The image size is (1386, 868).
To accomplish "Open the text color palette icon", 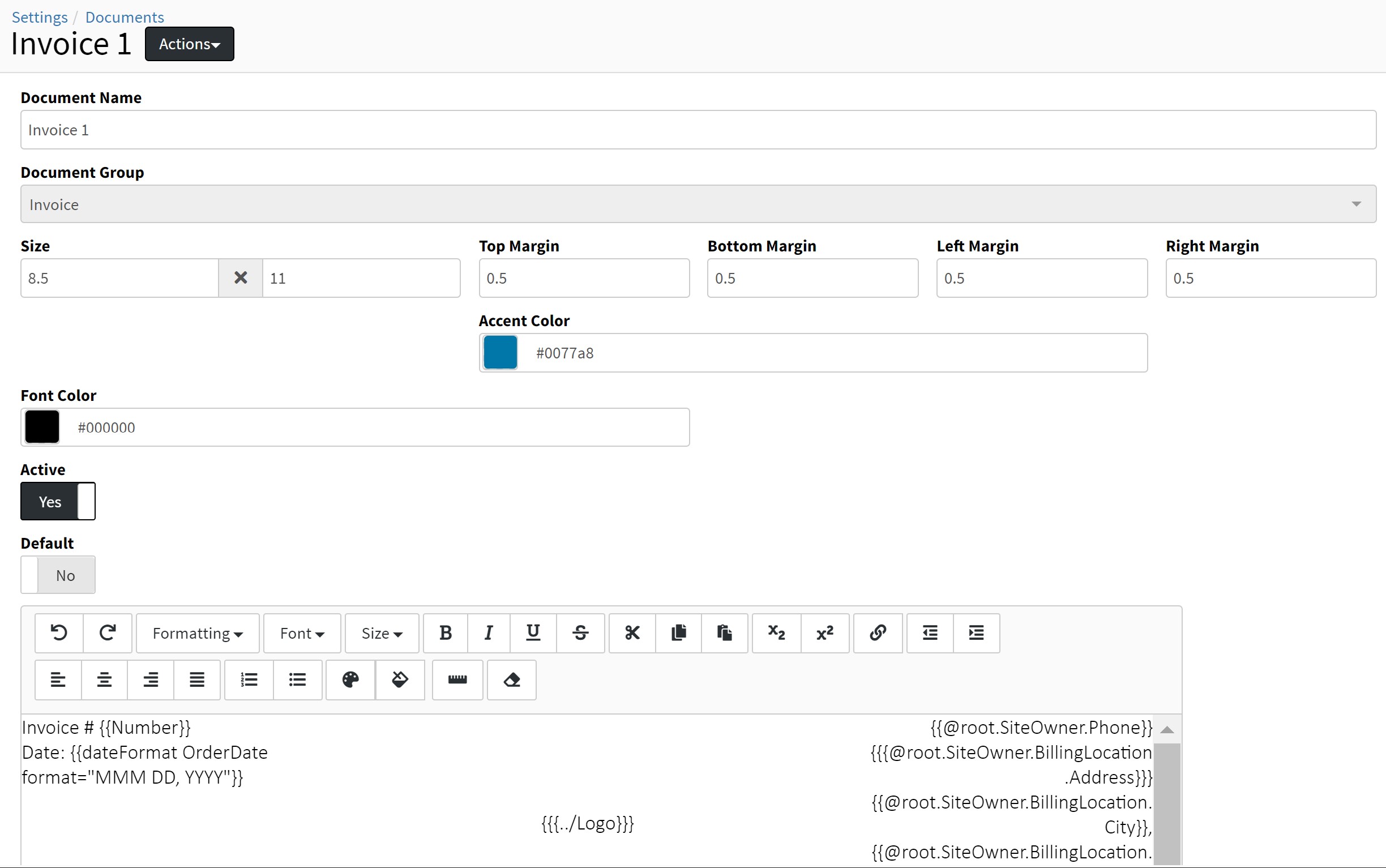I will (x=350, y=679).
